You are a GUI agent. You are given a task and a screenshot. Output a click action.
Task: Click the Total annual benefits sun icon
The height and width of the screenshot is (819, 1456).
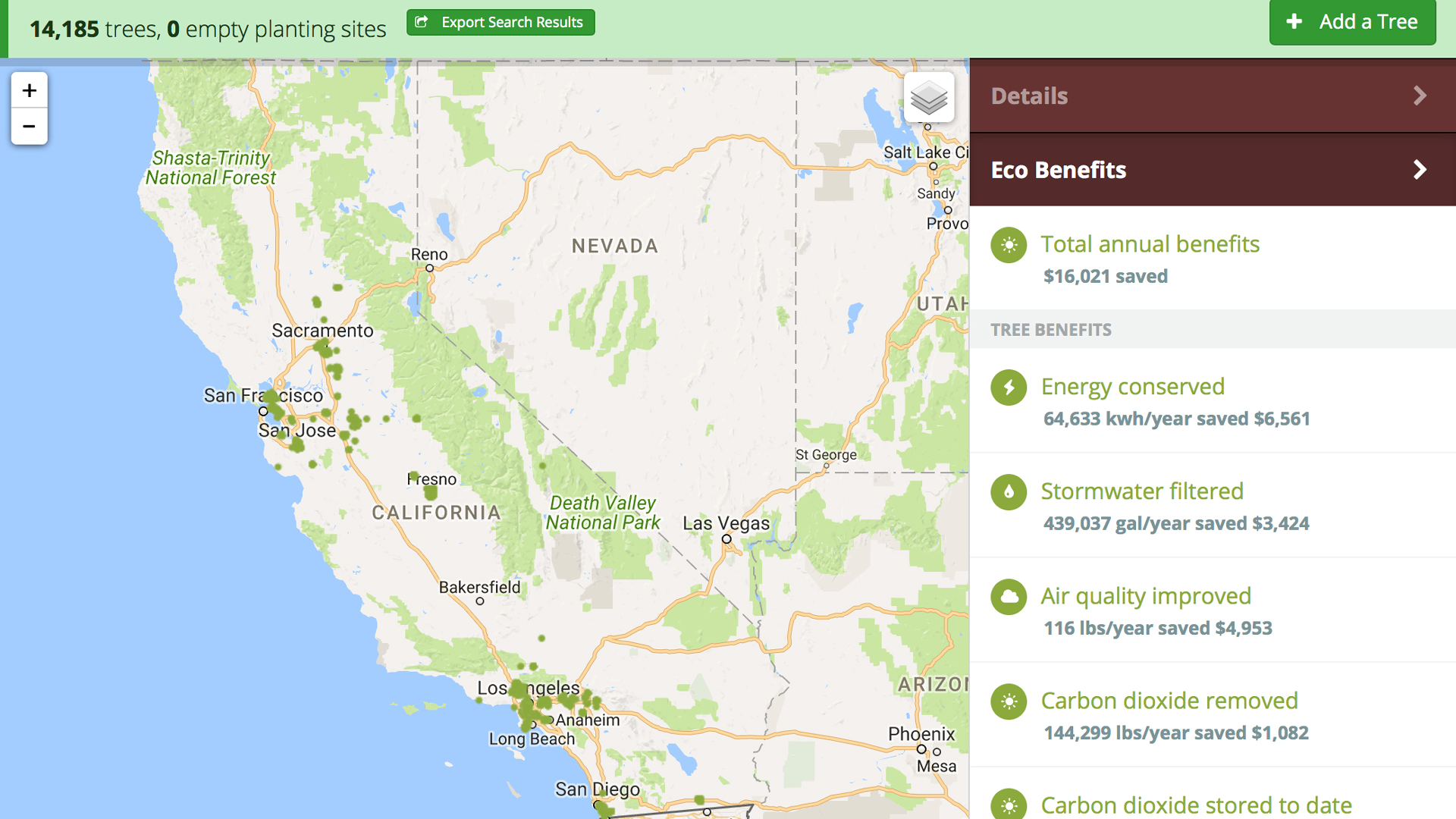tap(1009, 245)
